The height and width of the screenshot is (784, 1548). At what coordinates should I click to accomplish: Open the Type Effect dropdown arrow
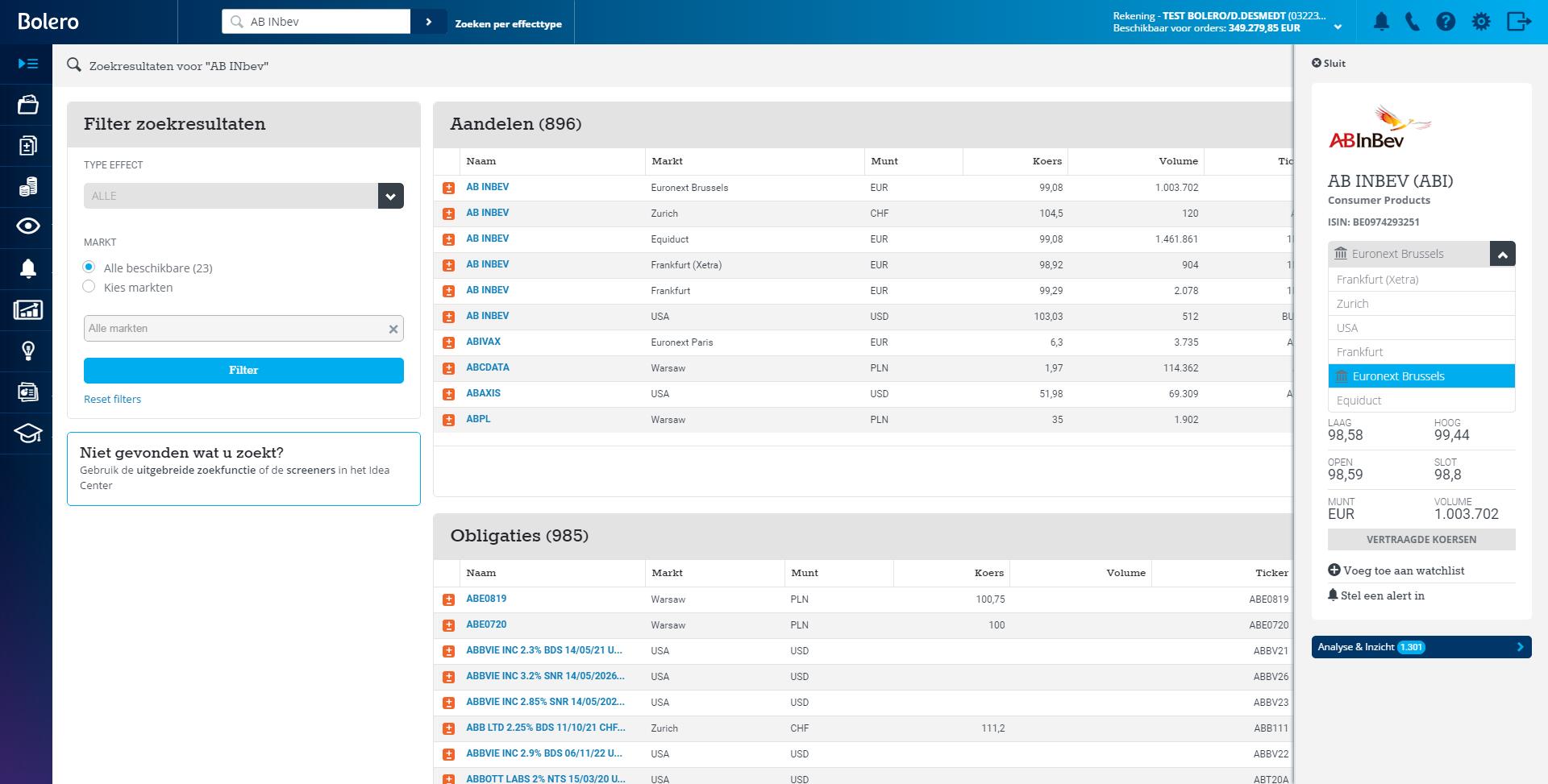(x=390, y=196)
